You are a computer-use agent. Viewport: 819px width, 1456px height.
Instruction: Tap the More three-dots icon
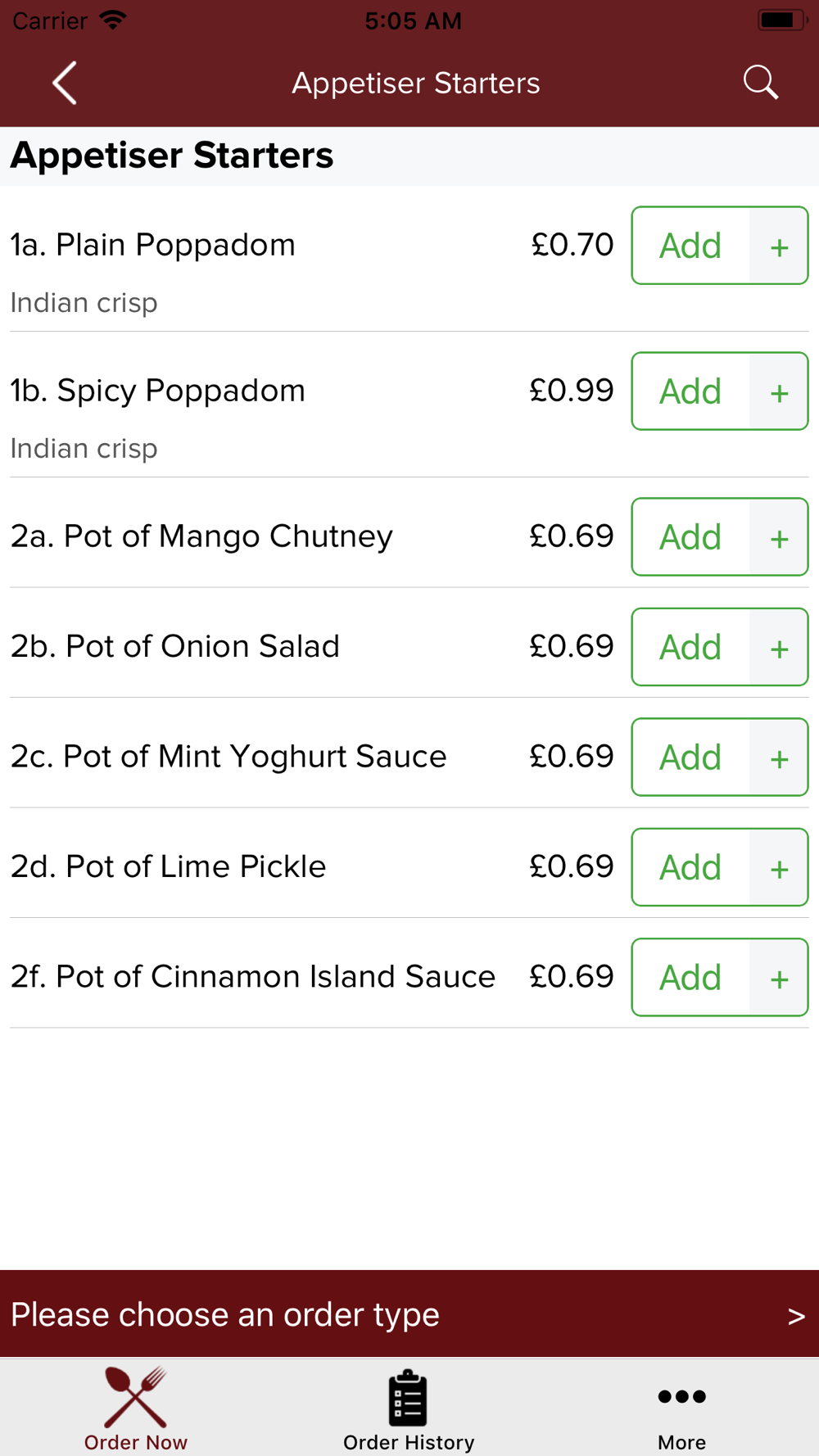(681, 1396)
